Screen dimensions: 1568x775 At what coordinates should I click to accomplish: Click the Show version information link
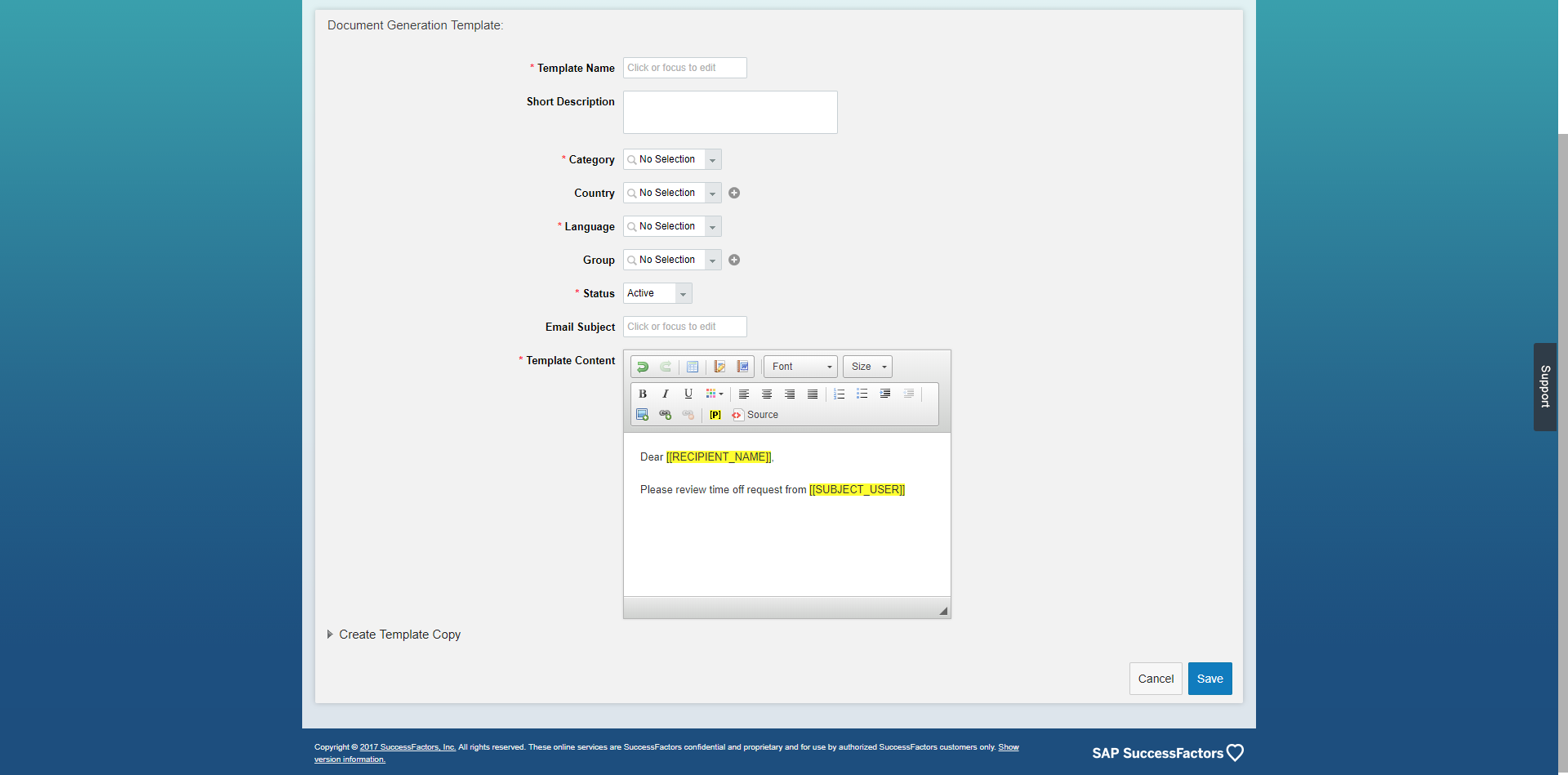coord(1009,747)
